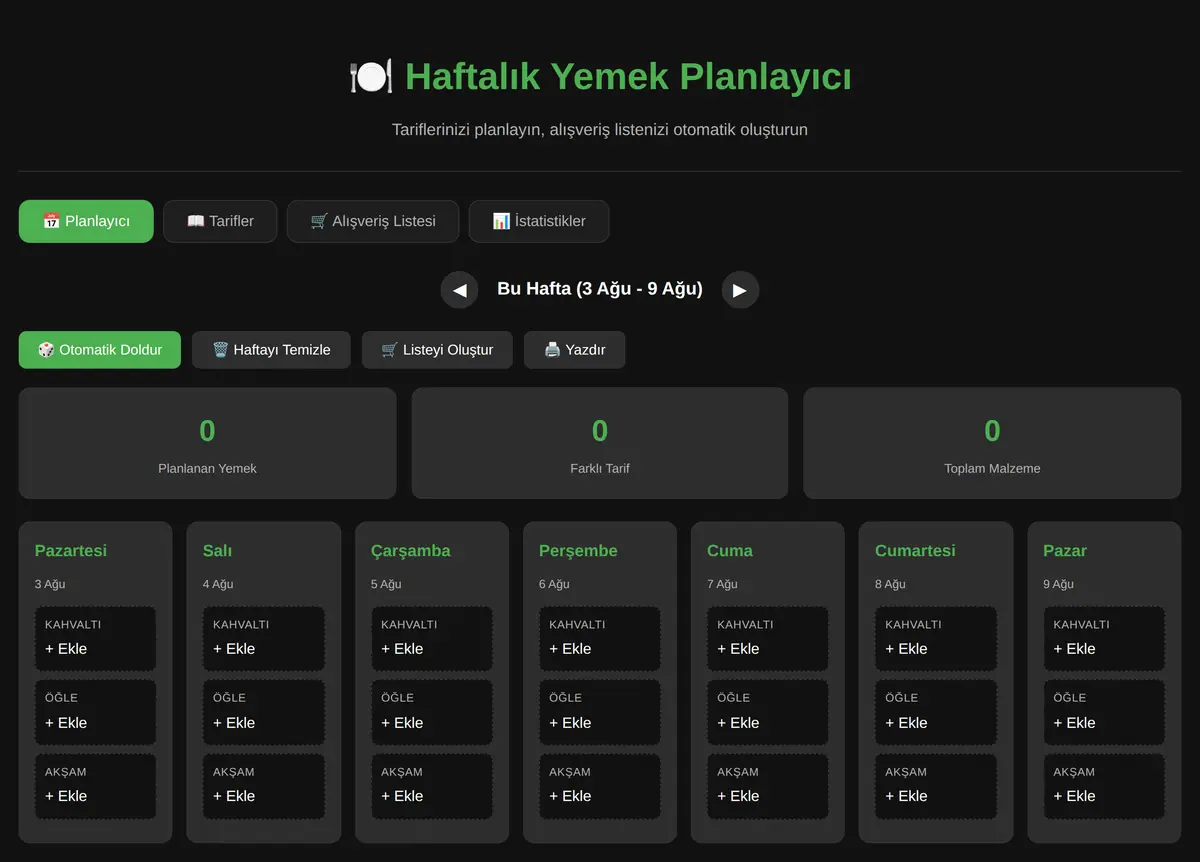Add Akşam meal on Cumartesi

(935, 786)
